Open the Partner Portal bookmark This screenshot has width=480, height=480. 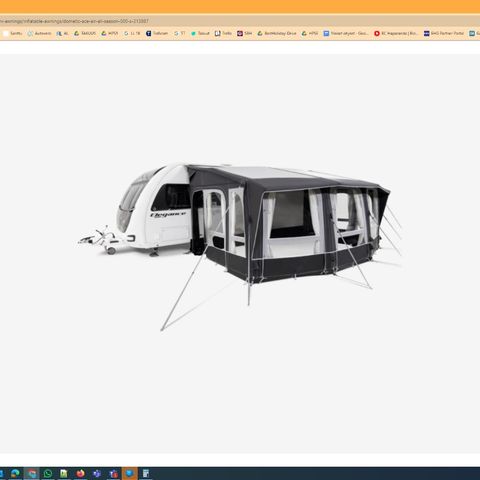444,33
